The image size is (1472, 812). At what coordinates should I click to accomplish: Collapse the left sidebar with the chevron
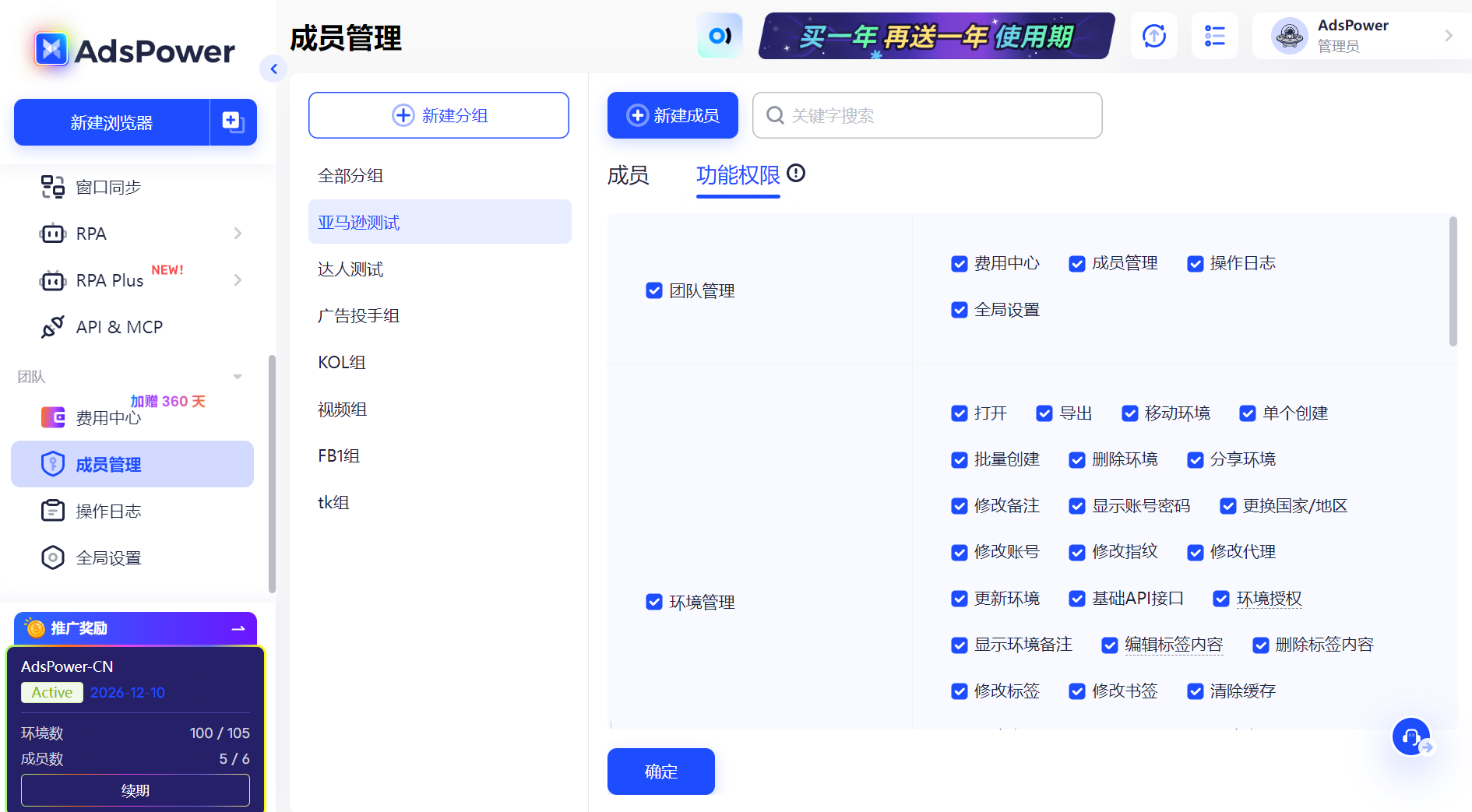274,69
